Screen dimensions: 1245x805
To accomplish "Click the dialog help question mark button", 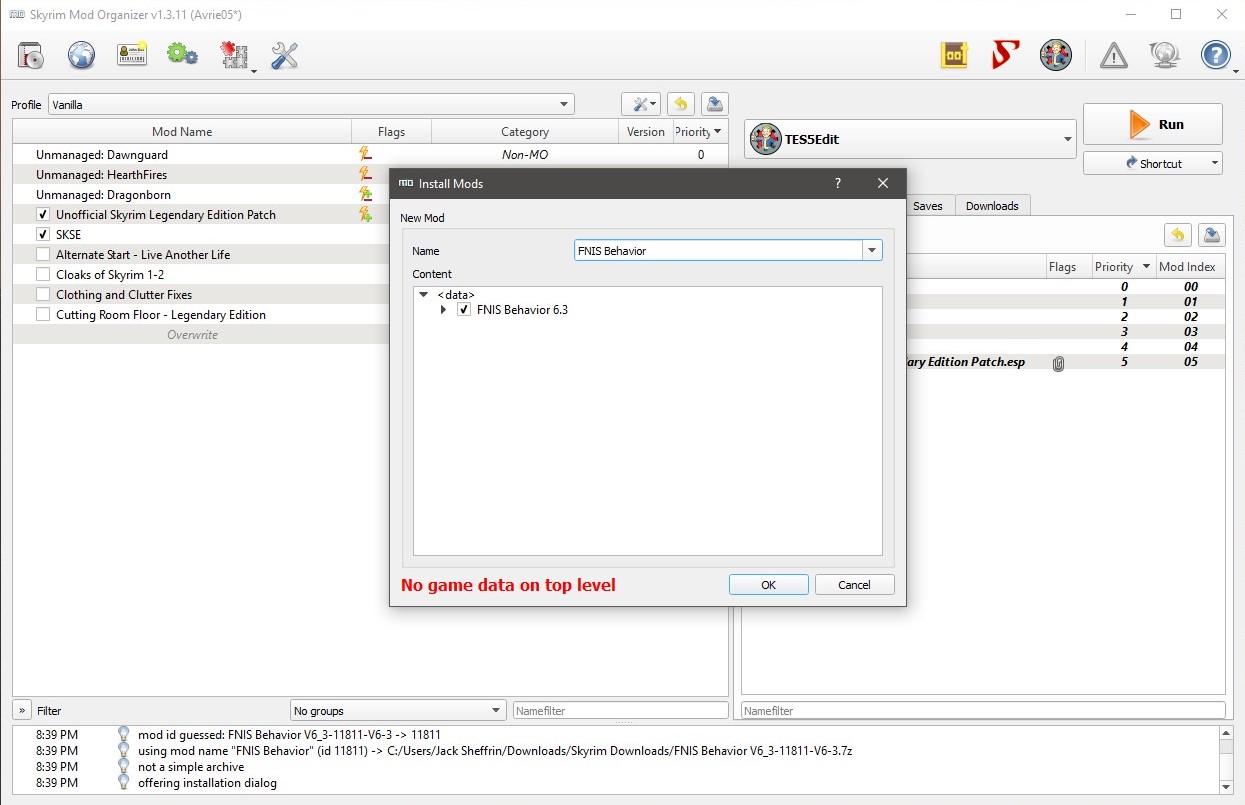I will point(838,183).
